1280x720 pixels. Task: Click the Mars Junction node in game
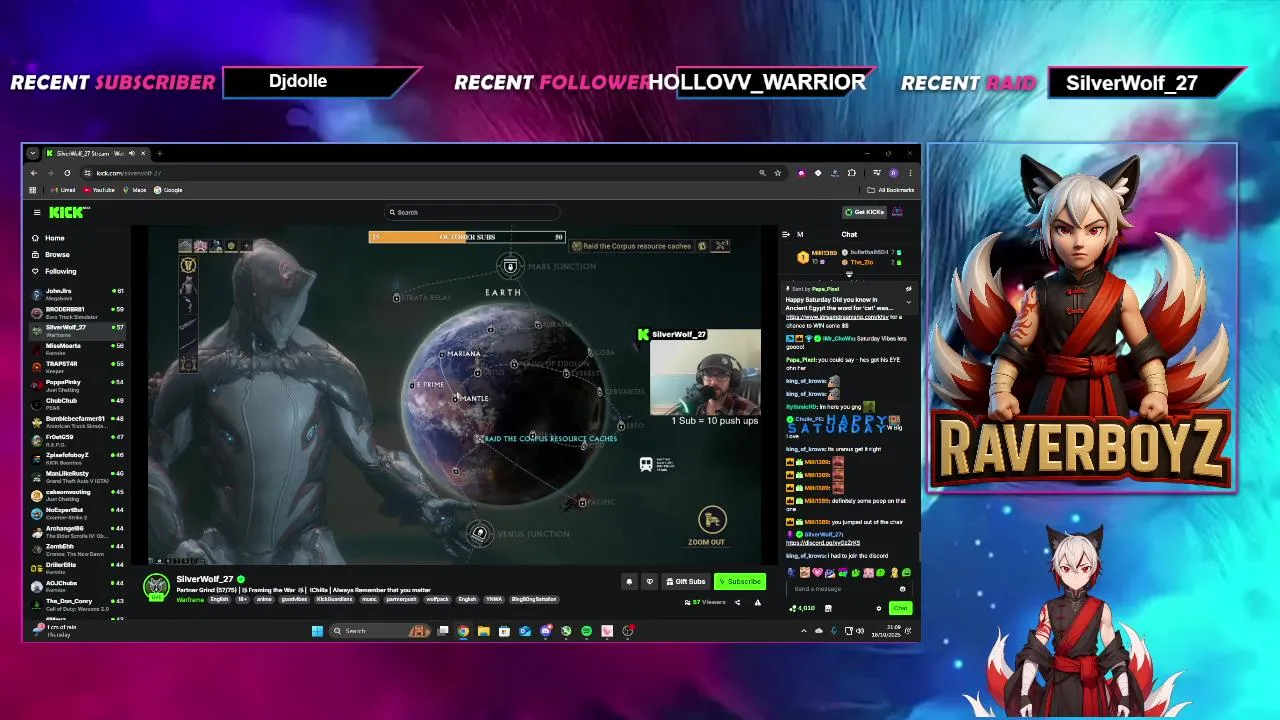(510, 266)
